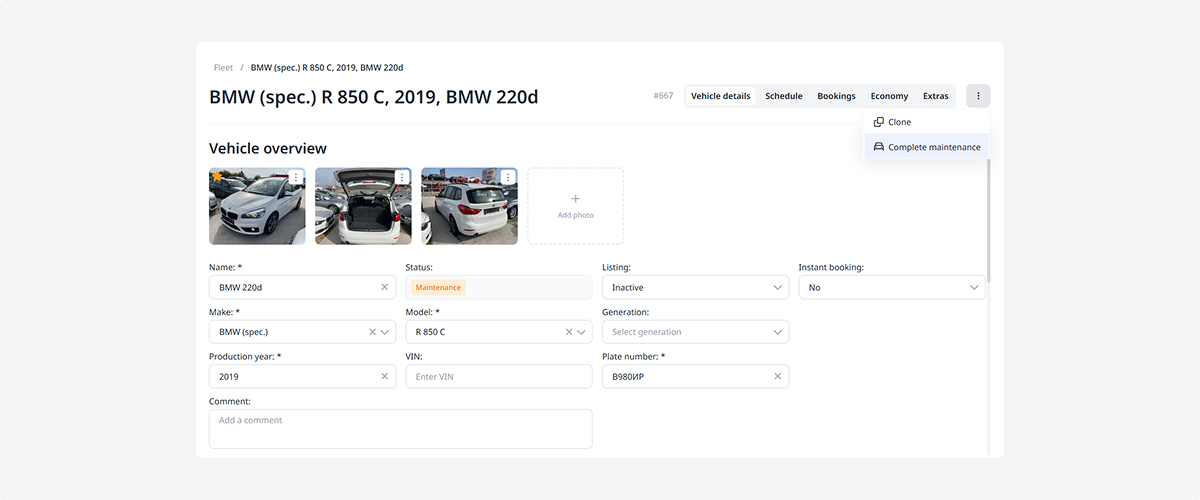Open the Instant booking dropdown
Image resolution: width=1200 pixels, height=500 pixels.
tap(891, 287)
